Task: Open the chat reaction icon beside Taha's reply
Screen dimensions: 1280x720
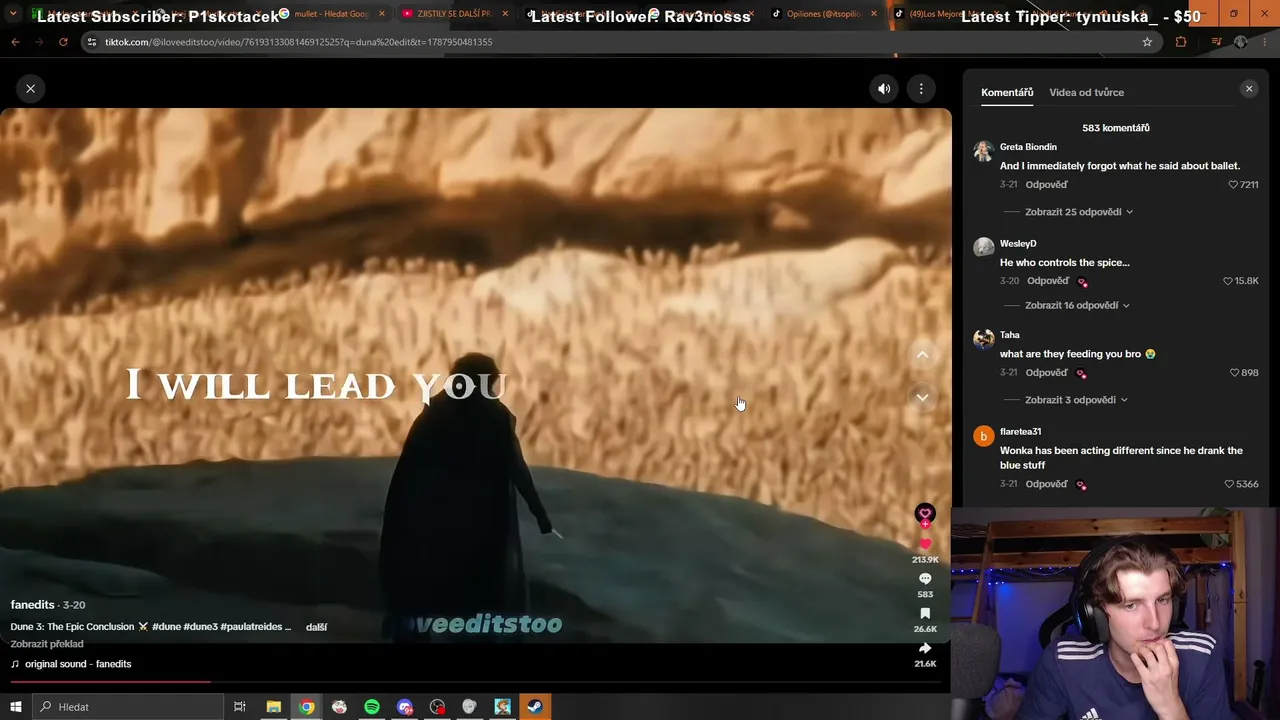Action: coord(1081,374)
